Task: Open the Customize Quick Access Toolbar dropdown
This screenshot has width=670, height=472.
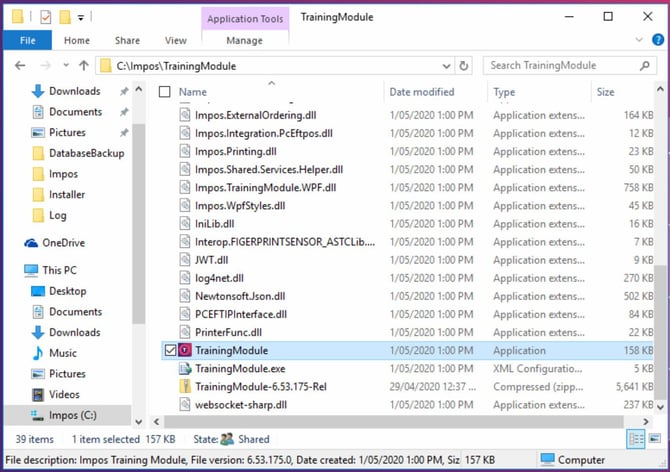Action: 81,18
